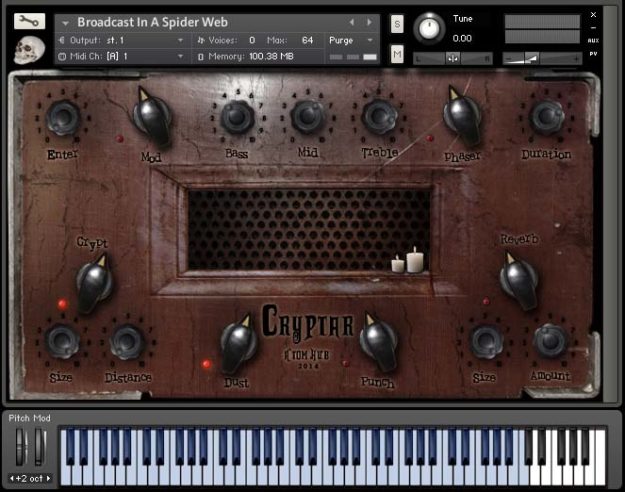This screenshot has width=625, height=492.
Task: Toggle the Solo S button
Action: [x=397, y=25]
